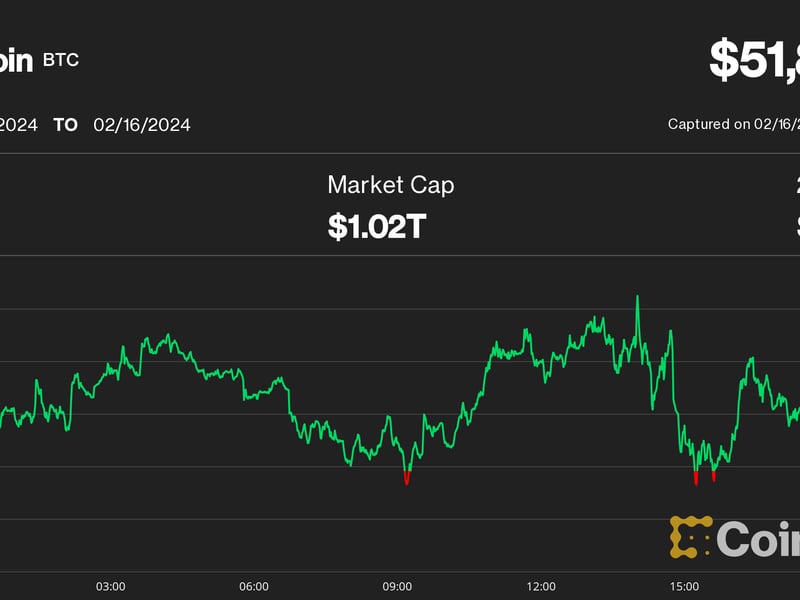This screenshot has height=600, width=800.
Task: Click the TO label between dates
Action: (65, 125)
